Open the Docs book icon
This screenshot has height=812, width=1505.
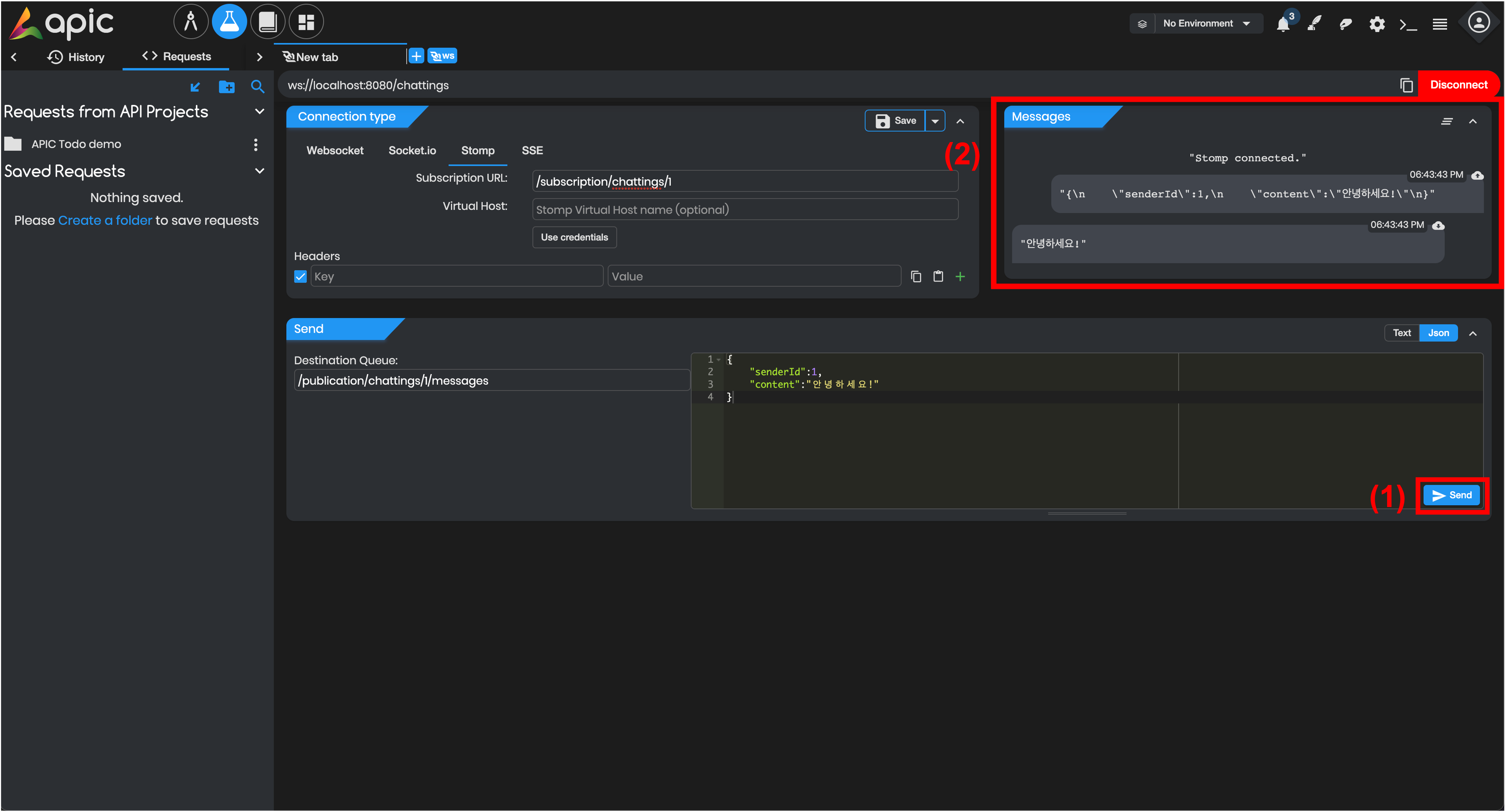268,22
